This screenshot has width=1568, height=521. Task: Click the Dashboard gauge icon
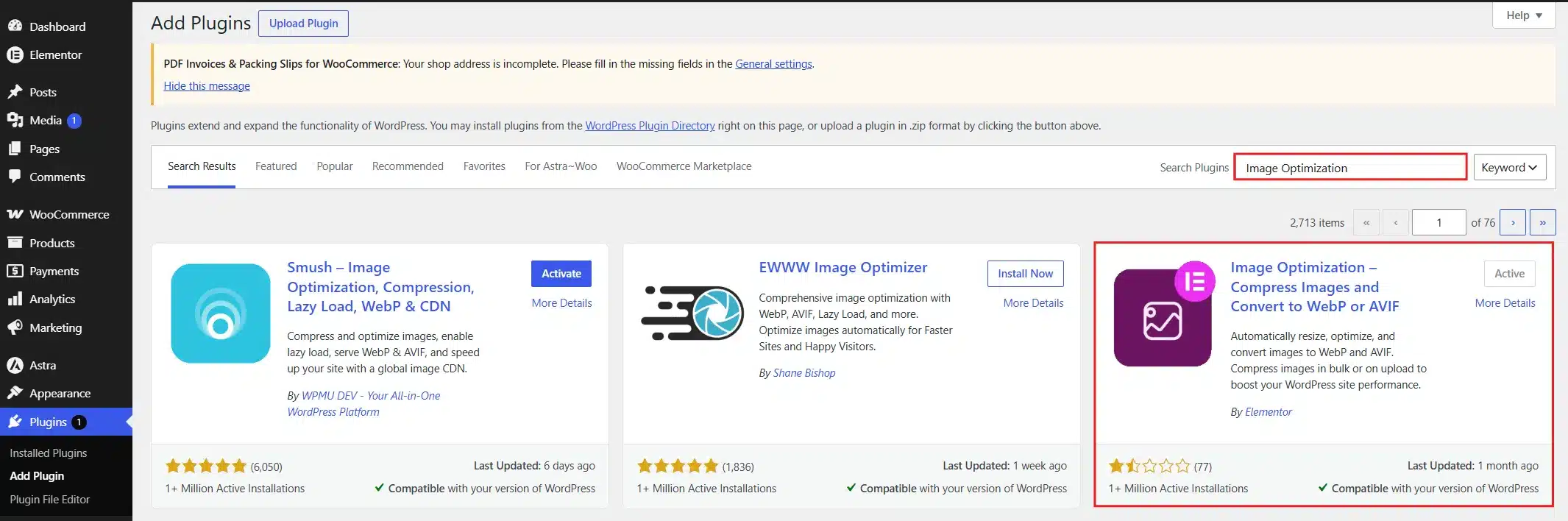point(15,26)
